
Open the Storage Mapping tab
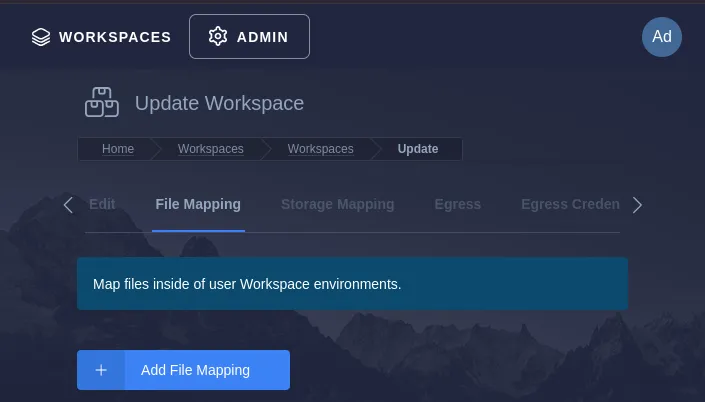point(337,204)
